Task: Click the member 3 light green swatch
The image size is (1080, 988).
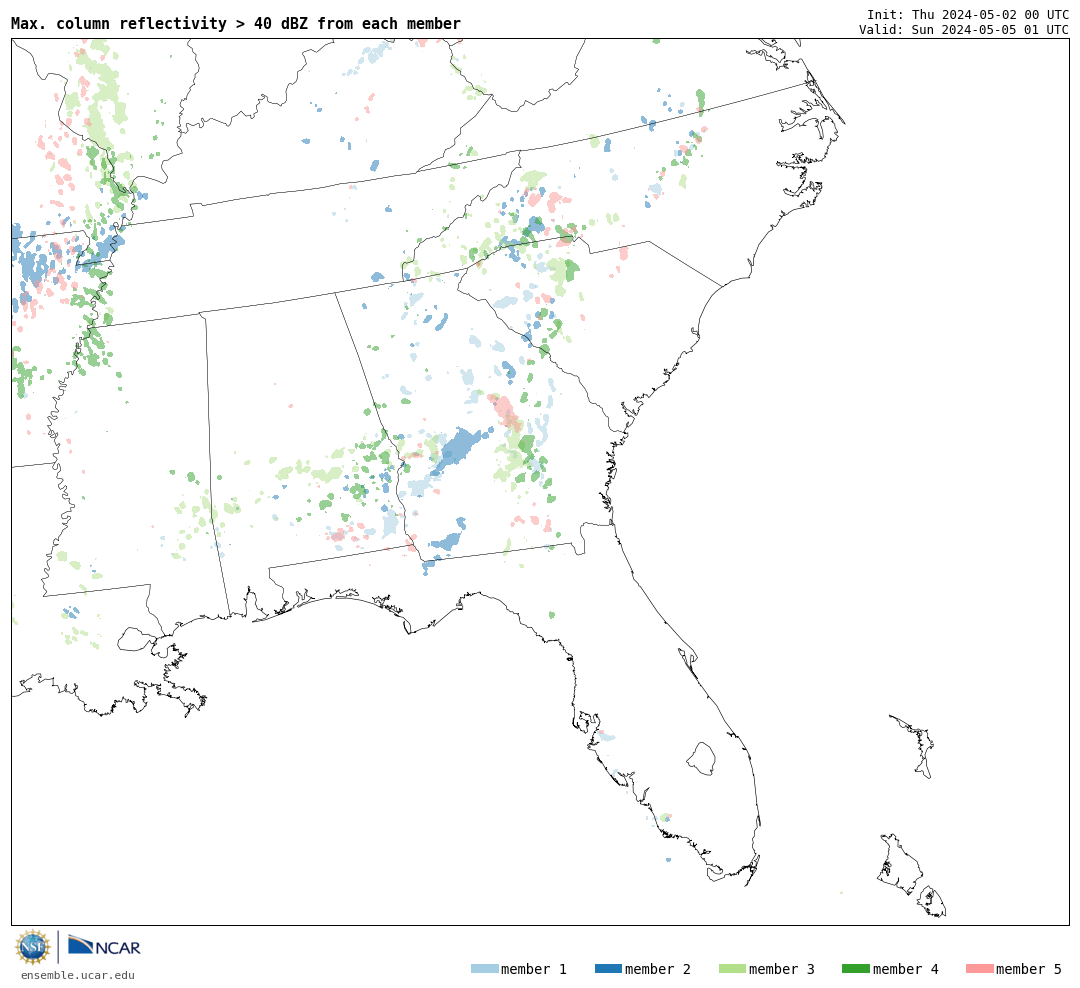Action: click(x=732, y=969)
